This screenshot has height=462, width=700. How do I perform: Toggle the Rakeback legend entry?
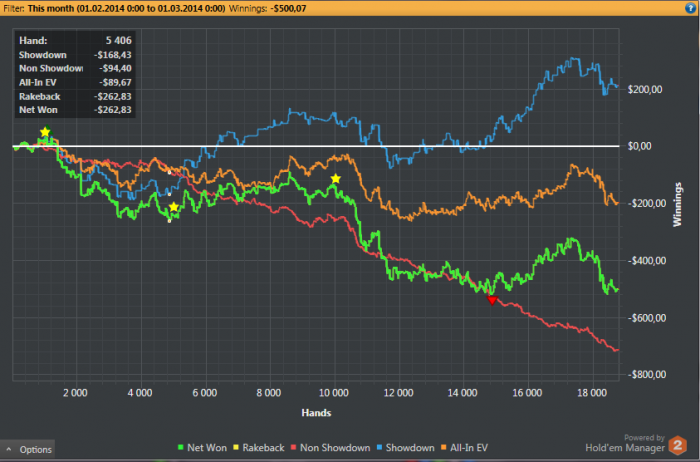tap(259, 447)
